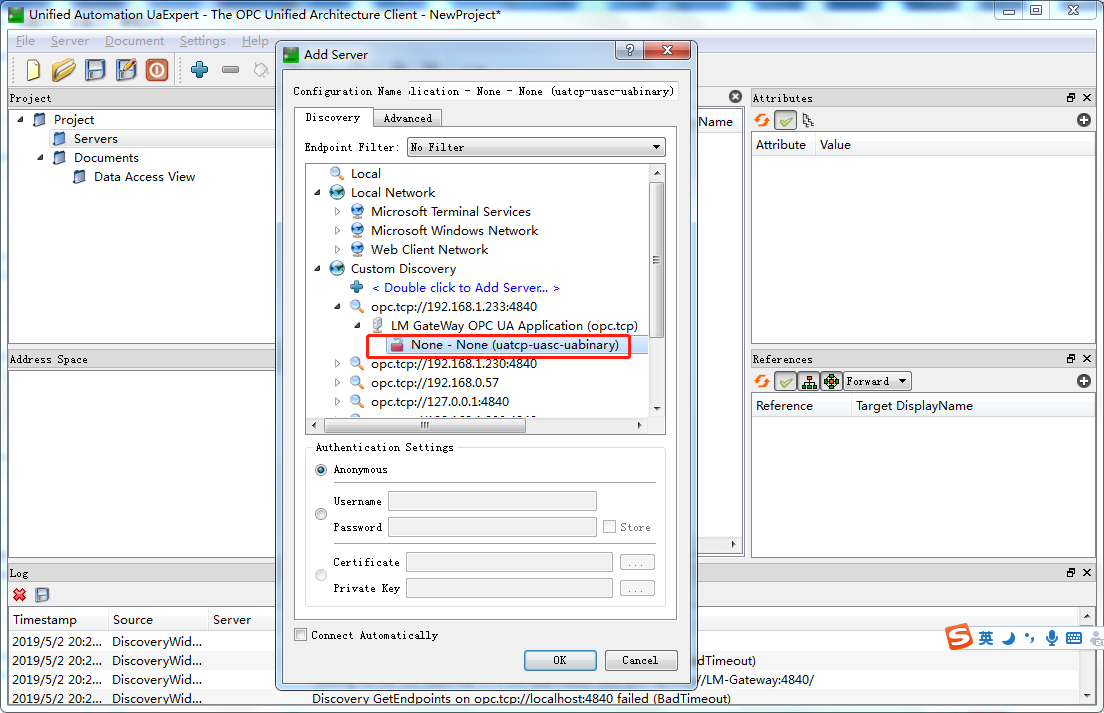Select the Anonymous authentication option
Image resolution: width=1104 pixels, height=713 pixels.
pyautogui.click(x=321, y=469)
